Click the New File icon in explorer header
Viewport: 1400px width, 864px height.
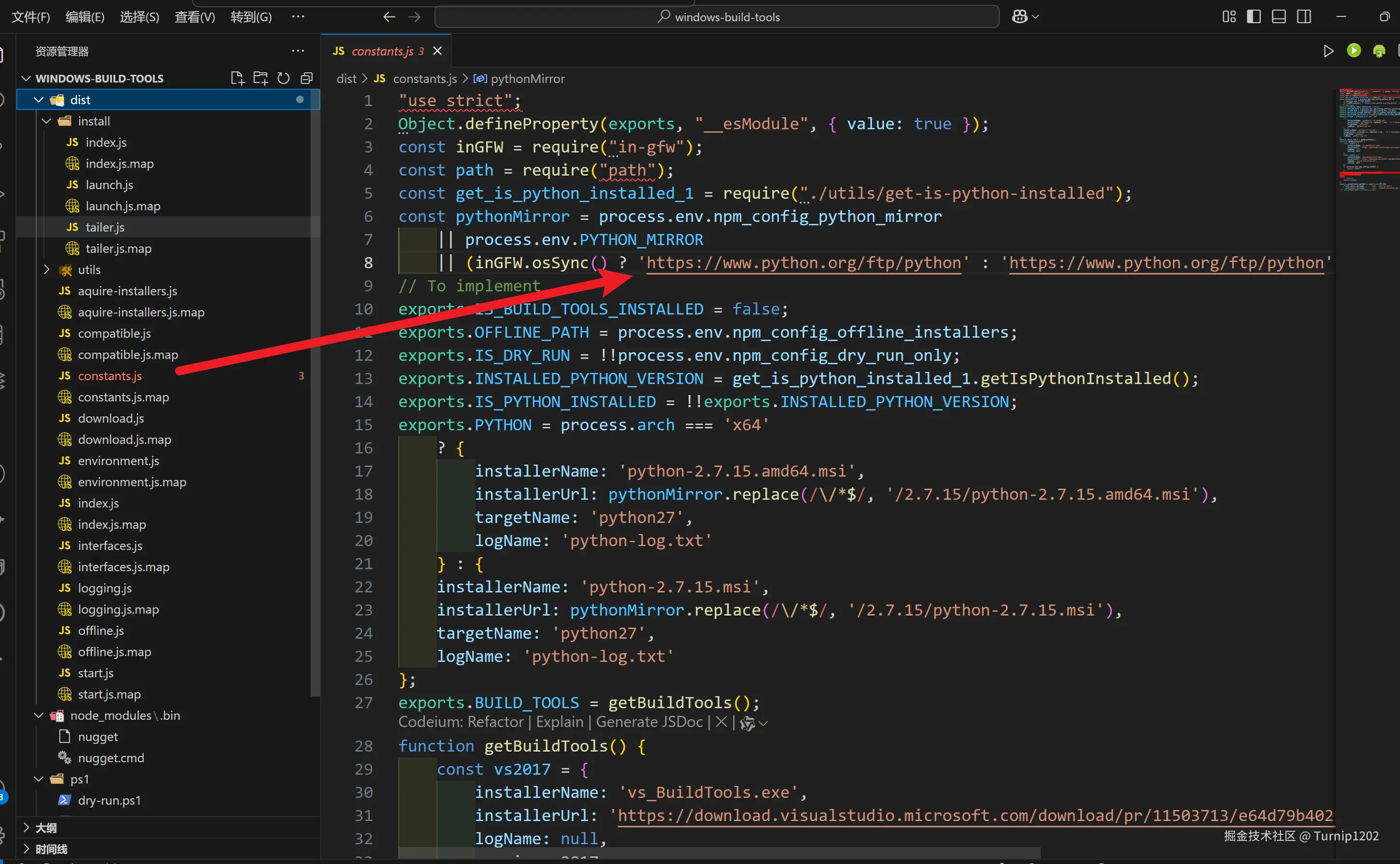pos(237,78)
